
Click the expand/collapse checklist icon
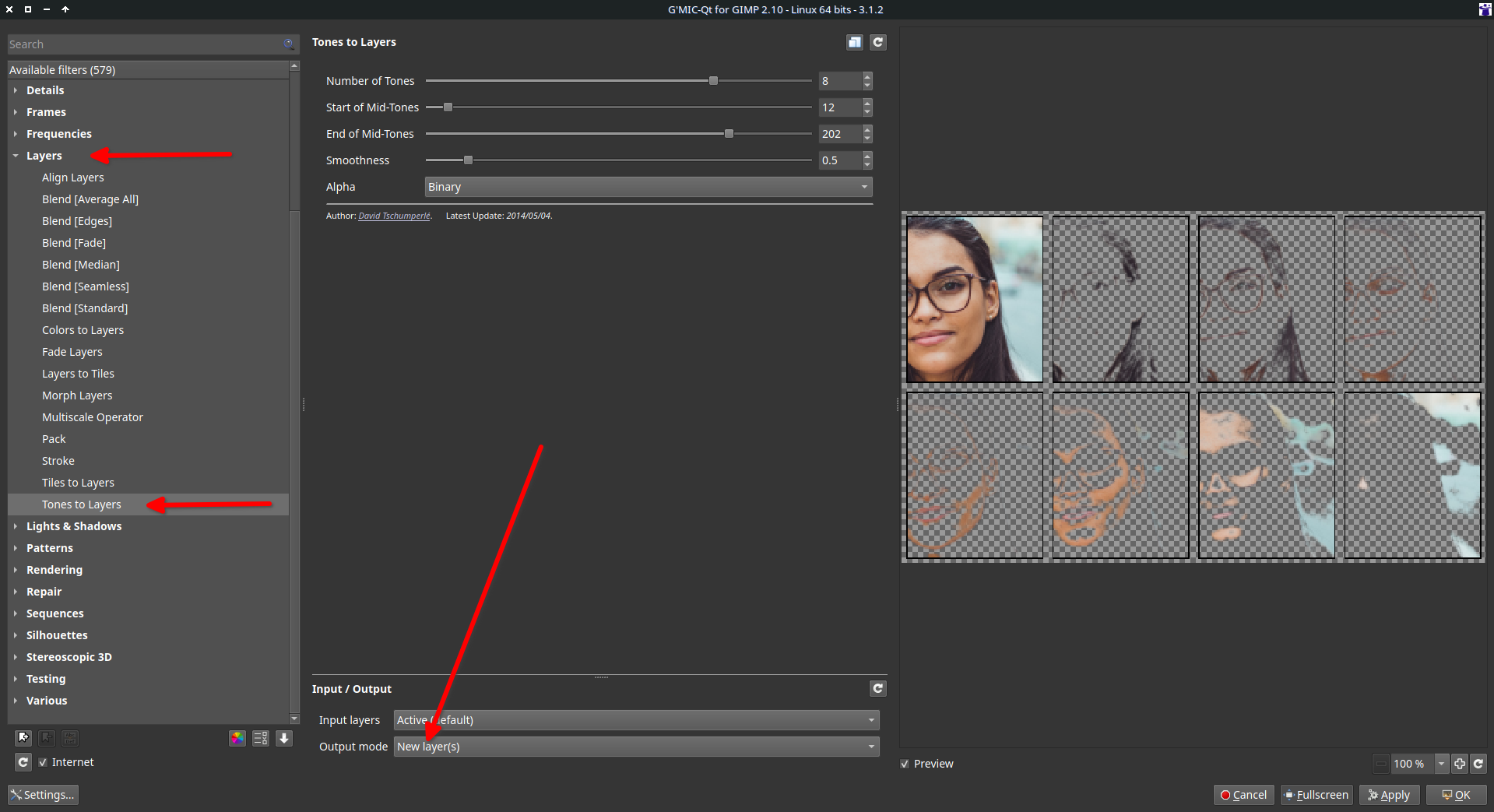[x=261, y=738]
